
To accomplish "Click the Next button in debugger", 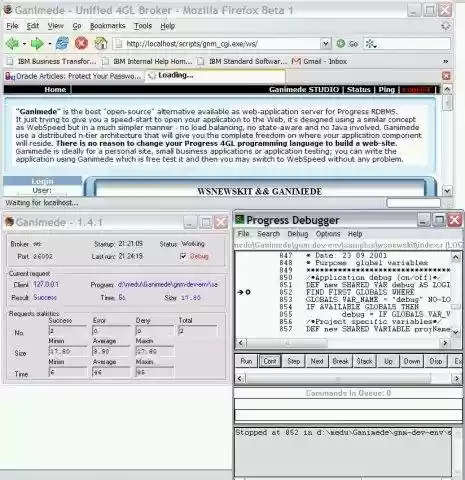I will tap(317, 361).
